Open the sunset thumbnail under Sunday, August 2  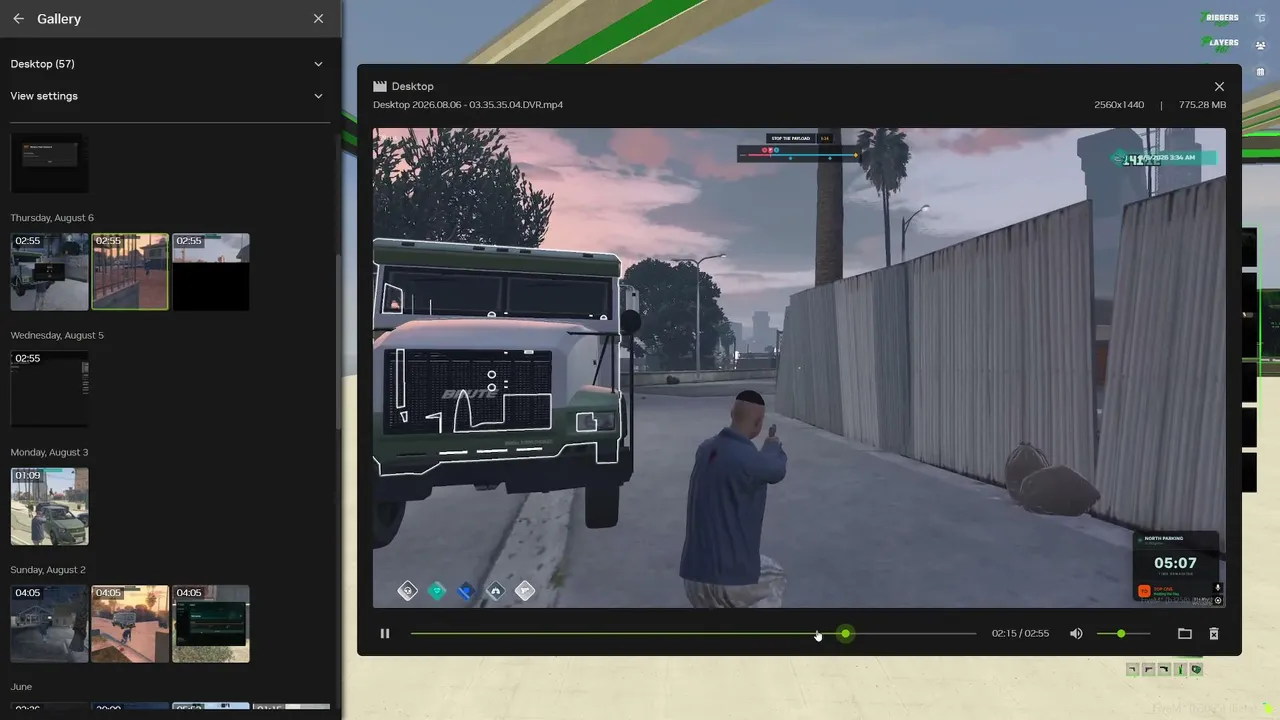coord(130,624)
